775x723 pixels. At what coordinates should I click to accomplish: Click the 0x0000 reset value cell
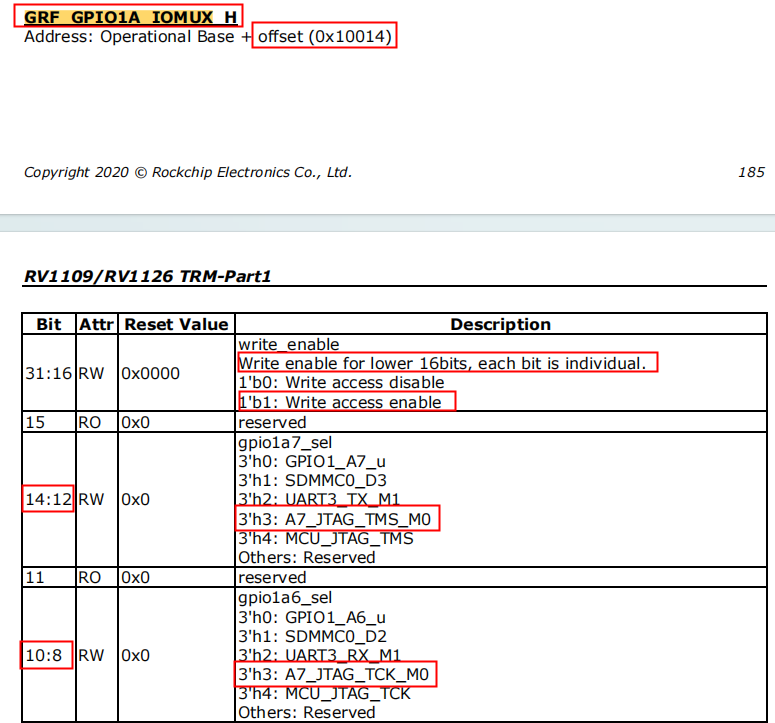(150, 373)
